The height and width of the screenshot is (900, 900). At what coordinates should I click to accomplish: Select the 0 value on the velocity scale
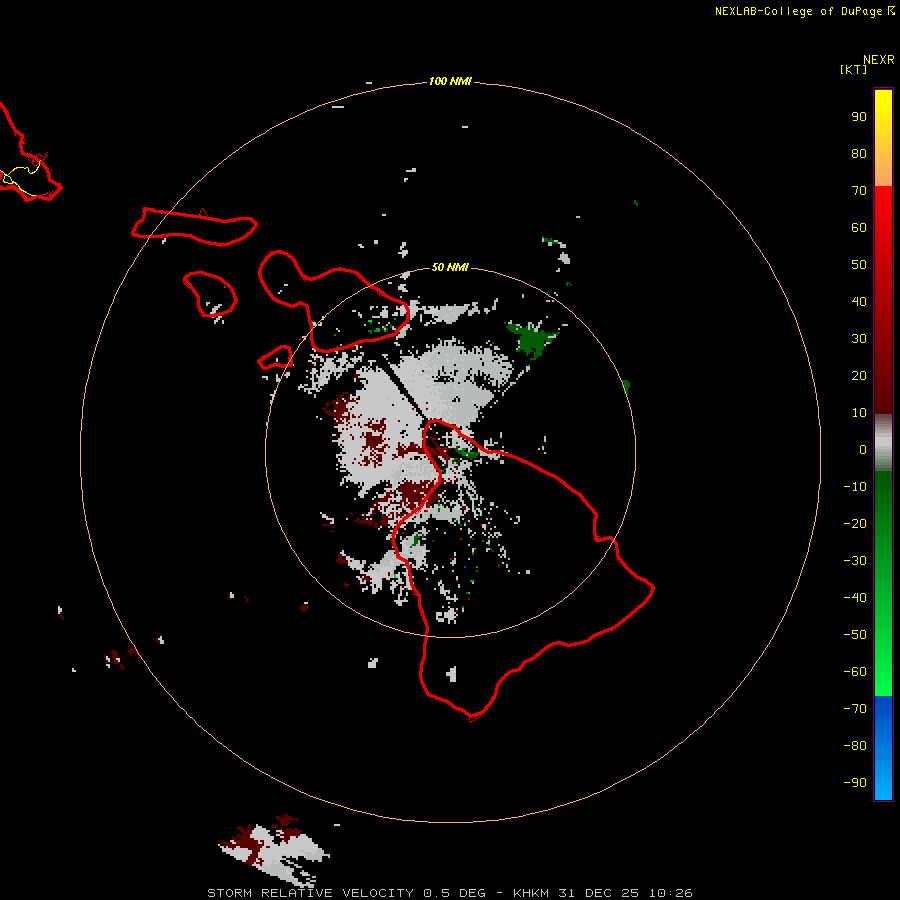pos(863,450)
